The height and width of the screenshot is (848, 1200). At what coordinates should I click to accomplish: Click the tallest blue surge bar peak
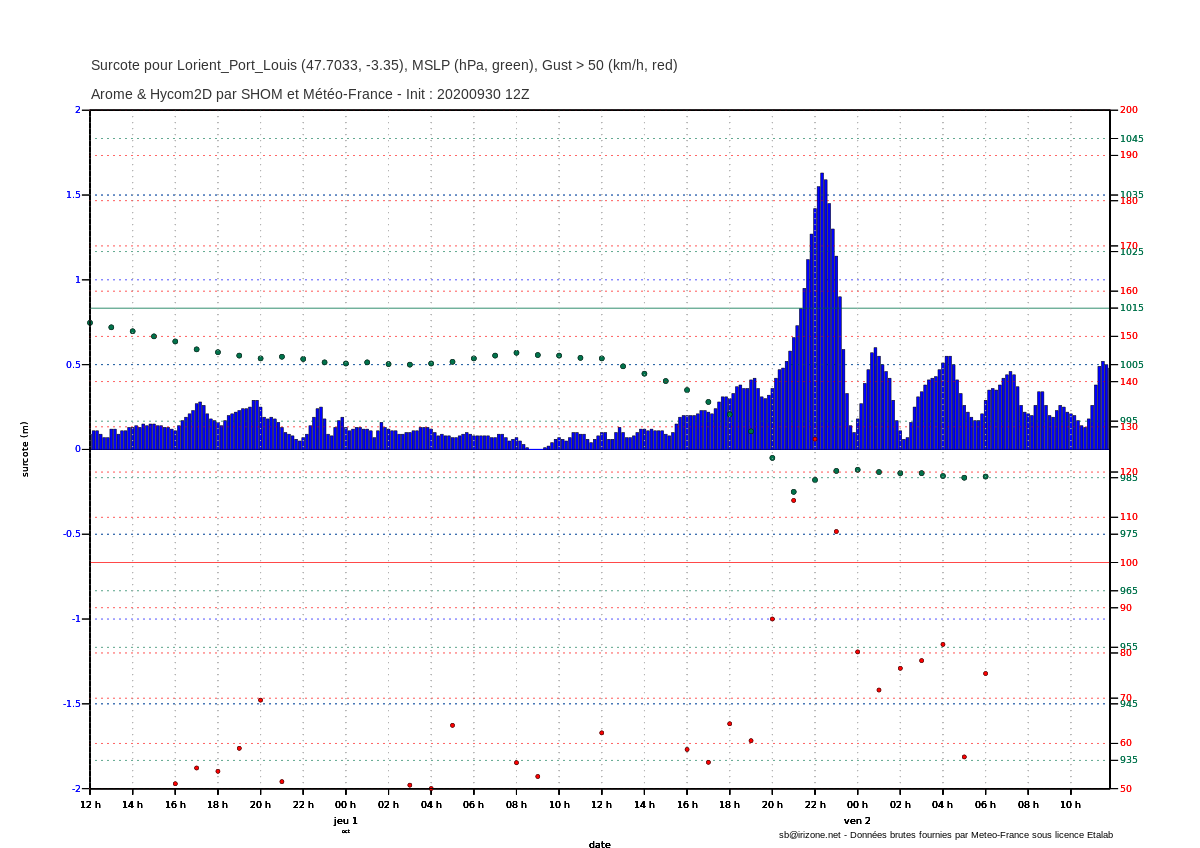822,176
